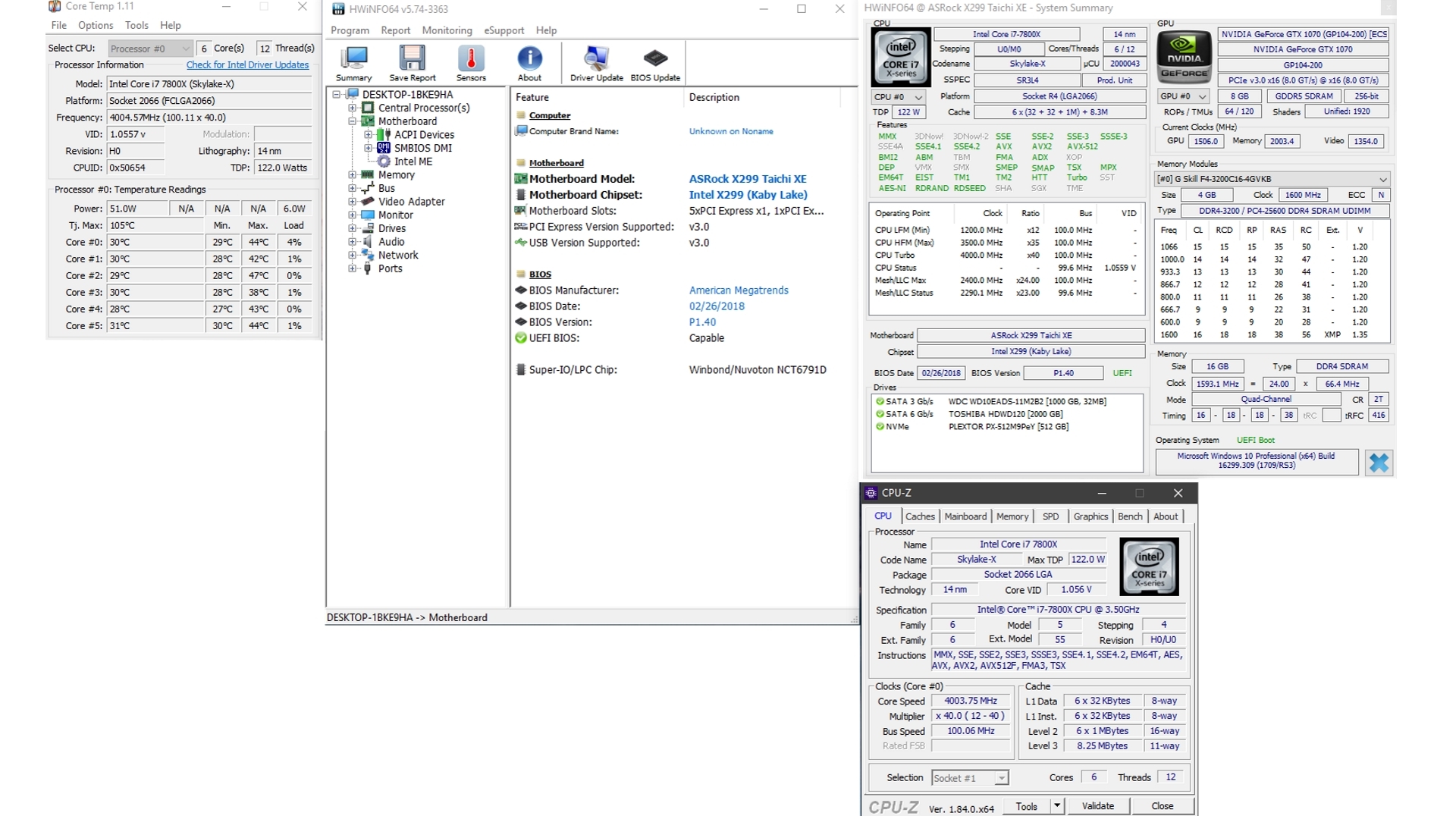1456x819 pixels.
Task: Collapse the DESKTOP-1BKE9HA root tree node
Action: (337, 95)
